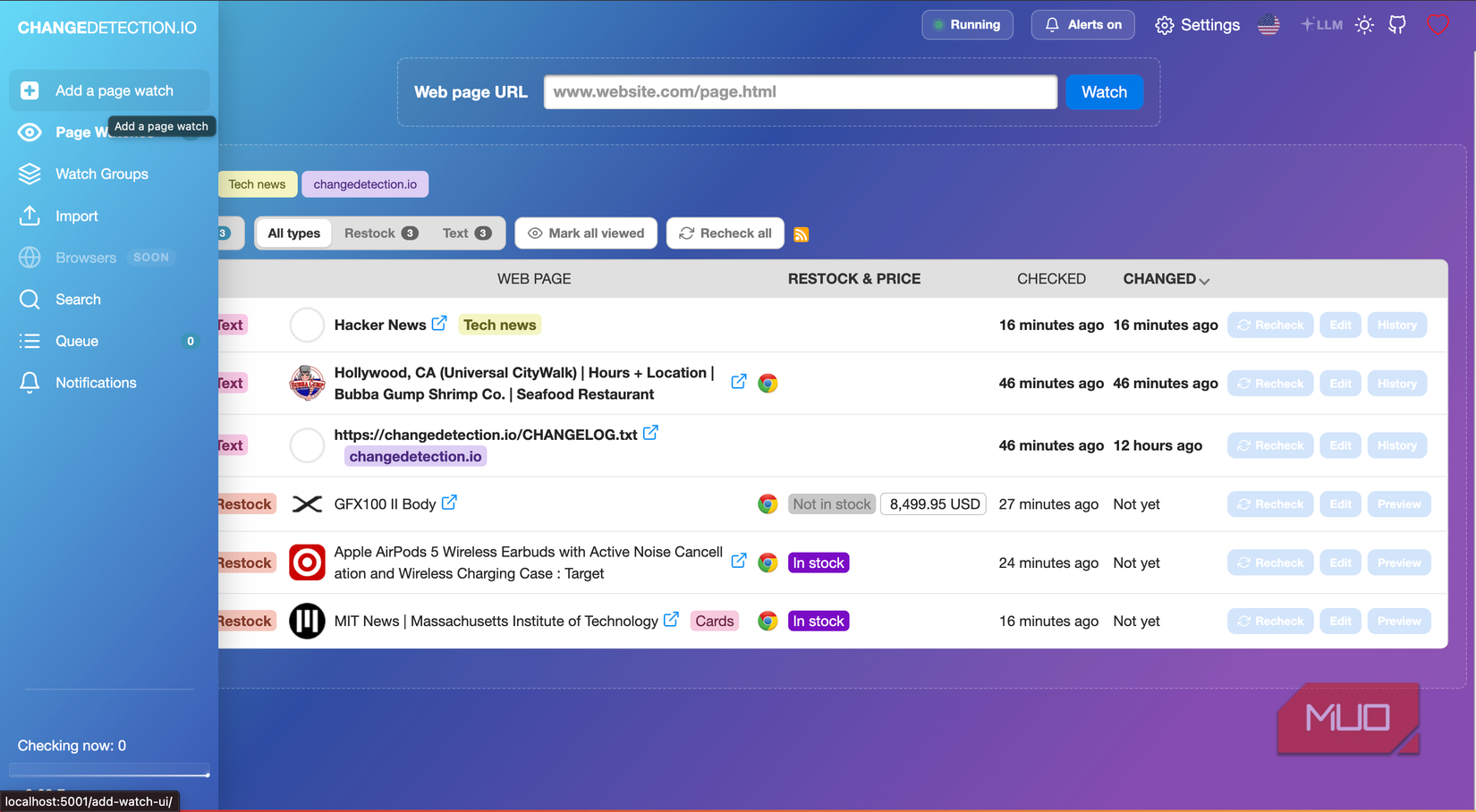Click the Import upload icon
The image size is (1476, 812).
30,216
